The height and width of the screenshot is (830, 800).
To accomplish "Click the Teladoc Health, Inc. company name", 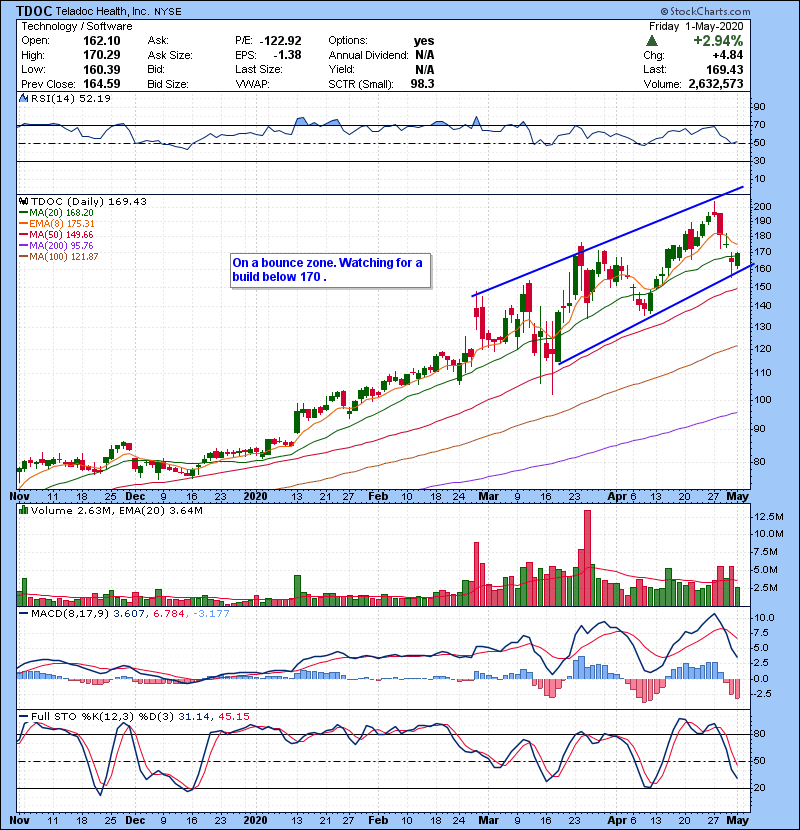I will 103,11.
